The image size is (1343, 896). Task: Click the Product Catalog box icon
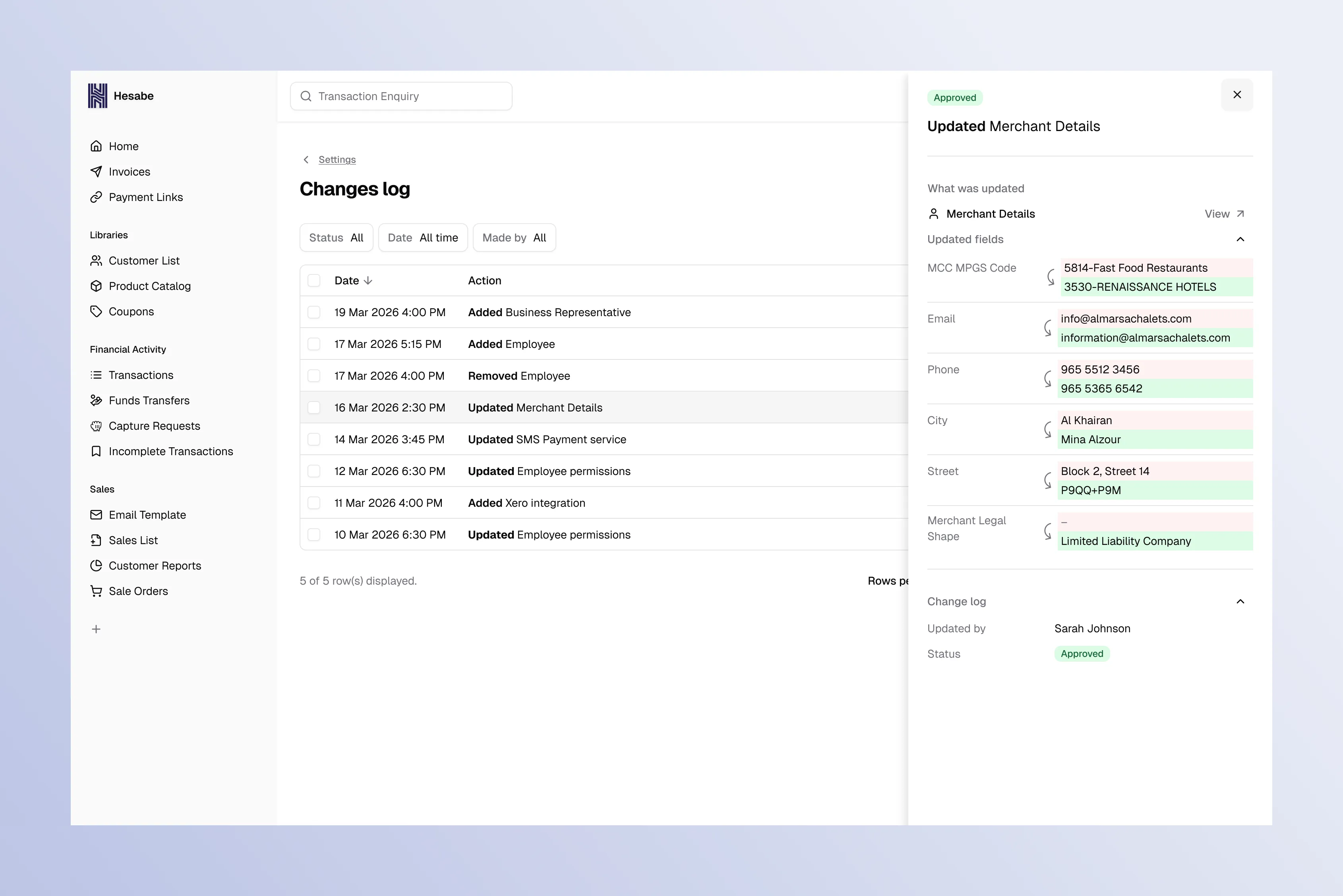click(x=96, y=286)
